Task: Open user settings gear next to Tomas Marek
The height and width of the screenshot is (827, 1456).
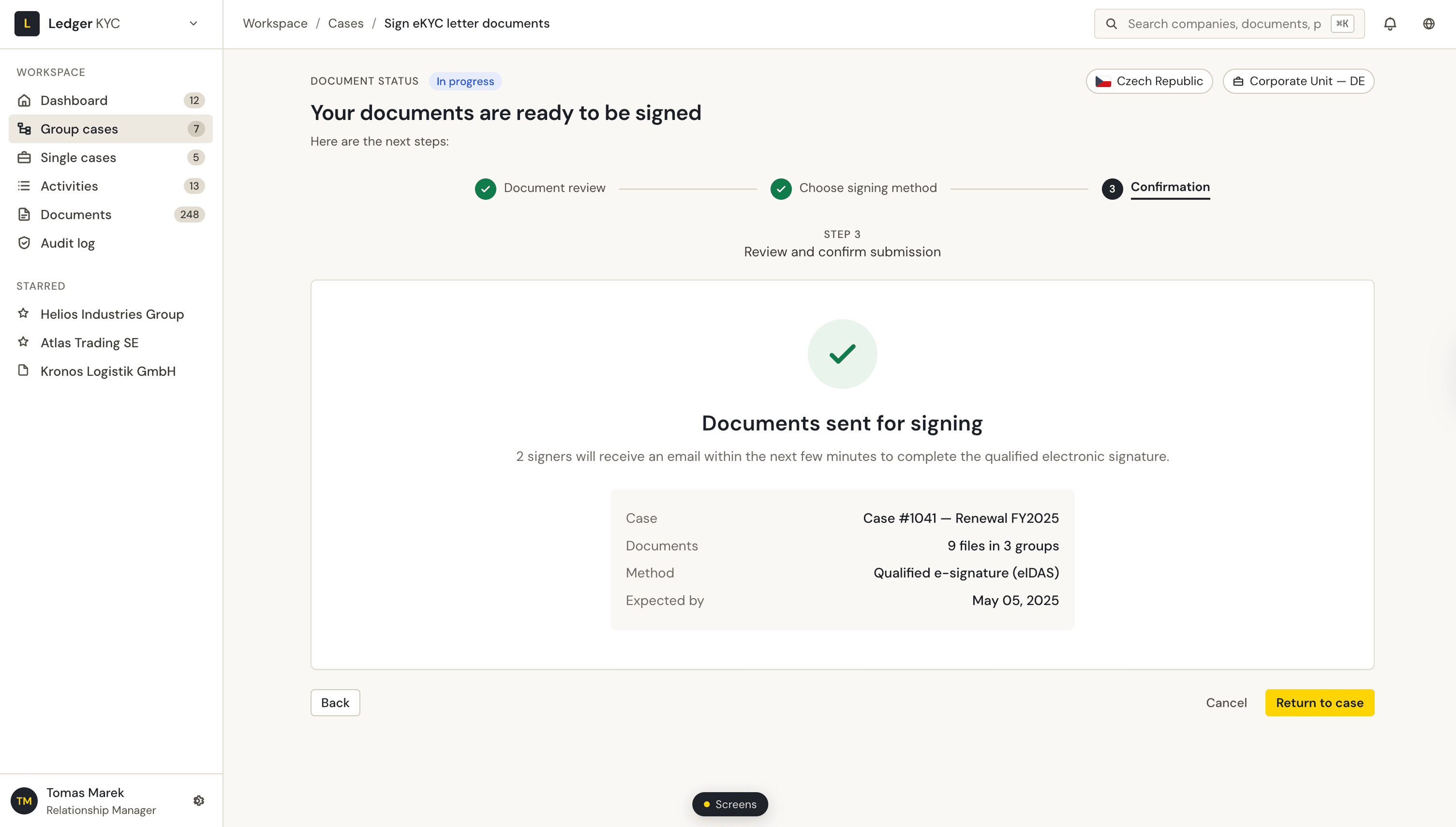Action: 198,800
